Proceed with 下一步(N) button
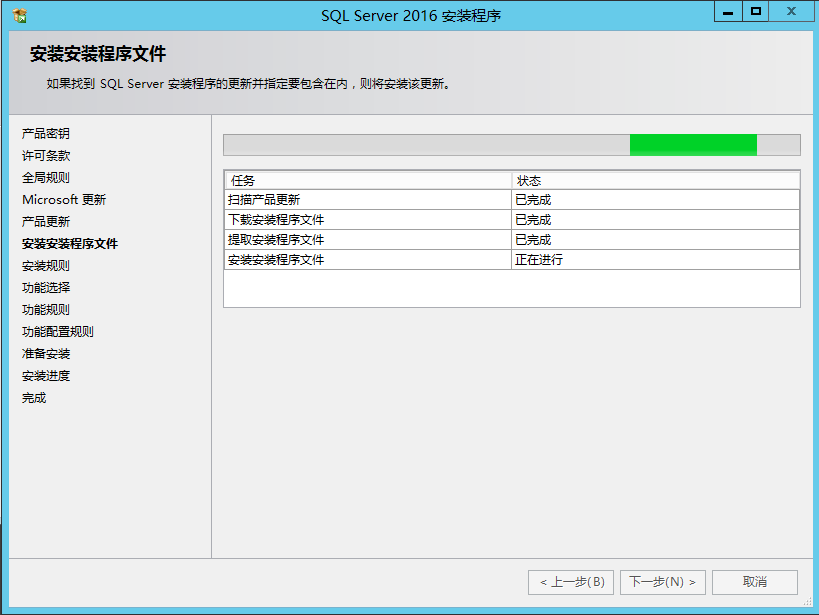This screenshot has width=819, height=615. click(663, 582)
